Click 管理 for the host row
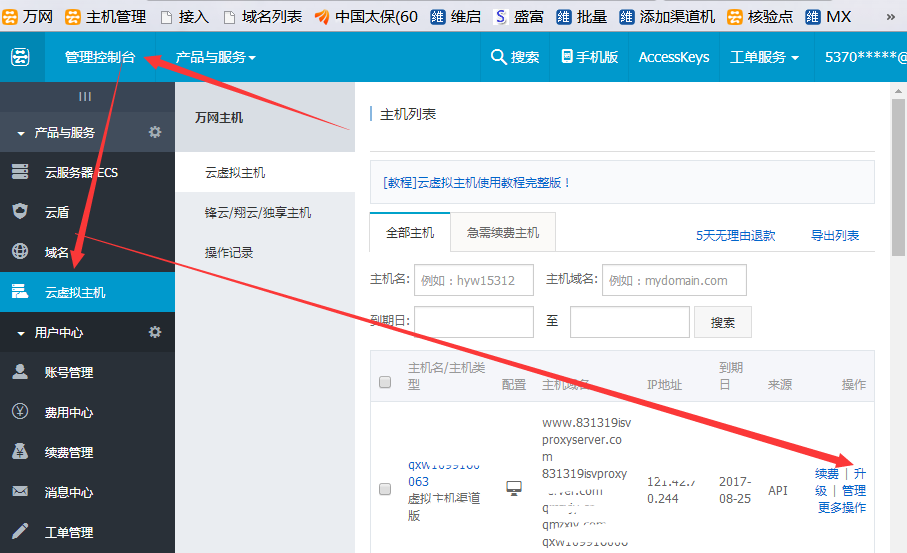This screenshot has height=553, width=907. pyautogui.click(x=854, y=491)
